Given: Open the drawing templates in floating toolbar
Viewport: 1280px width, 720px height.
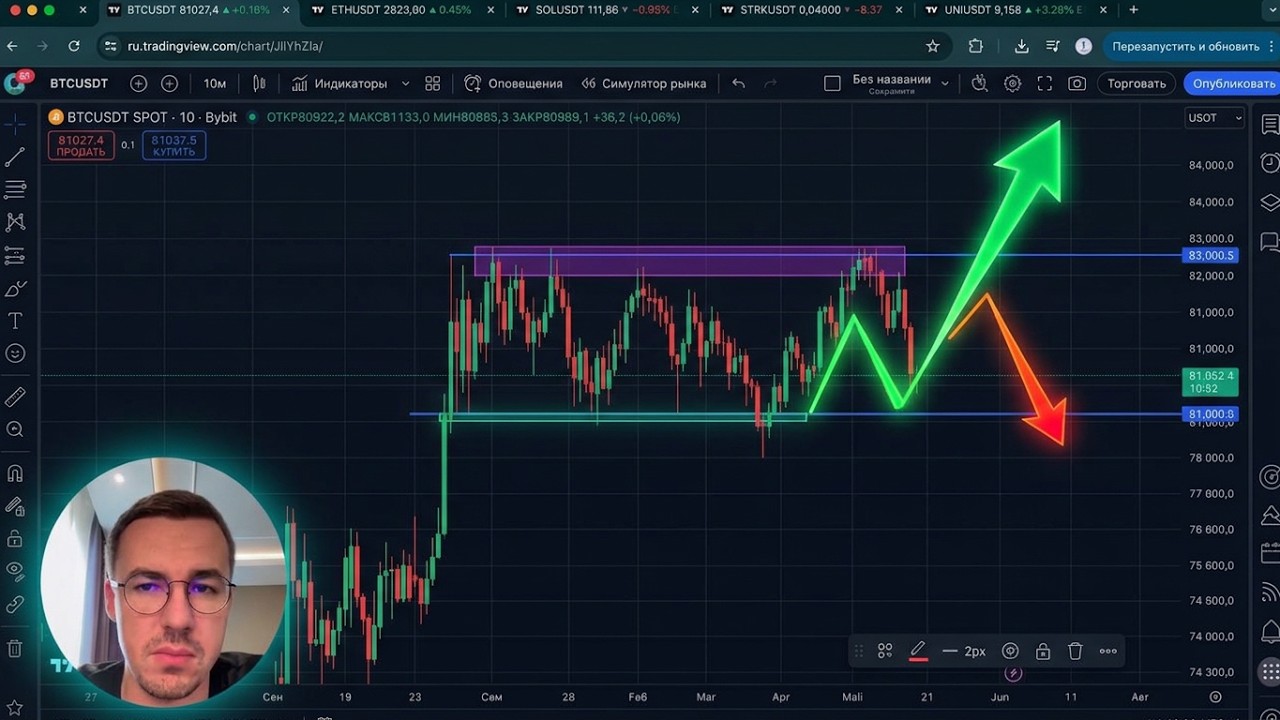Looking at the screenshot, I should [885, 651].
